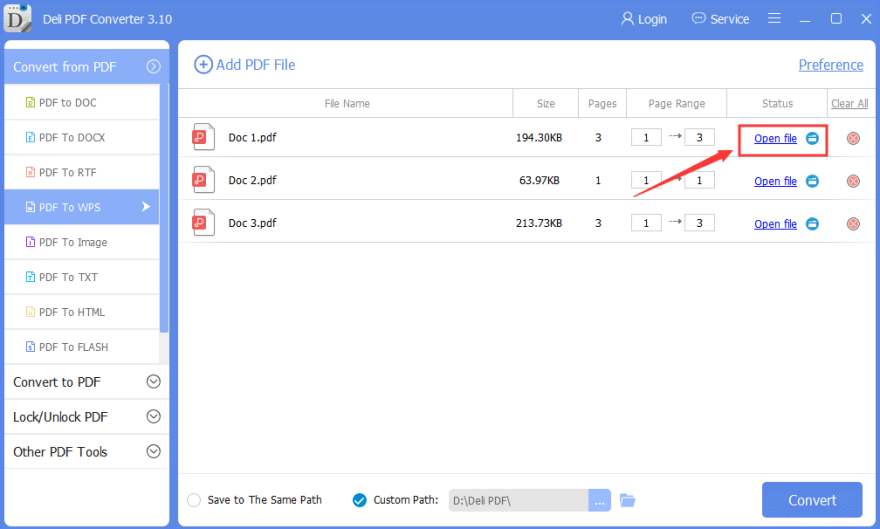This screenshot has width=880, height=529.
Task: Expand the Convert to PDF section
Action: click(153, 381)
